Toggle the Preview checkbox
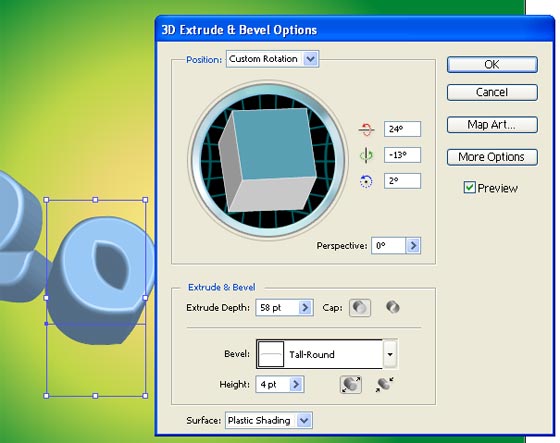The width and height of the screenshot is (560, 443). coord(469,188)
